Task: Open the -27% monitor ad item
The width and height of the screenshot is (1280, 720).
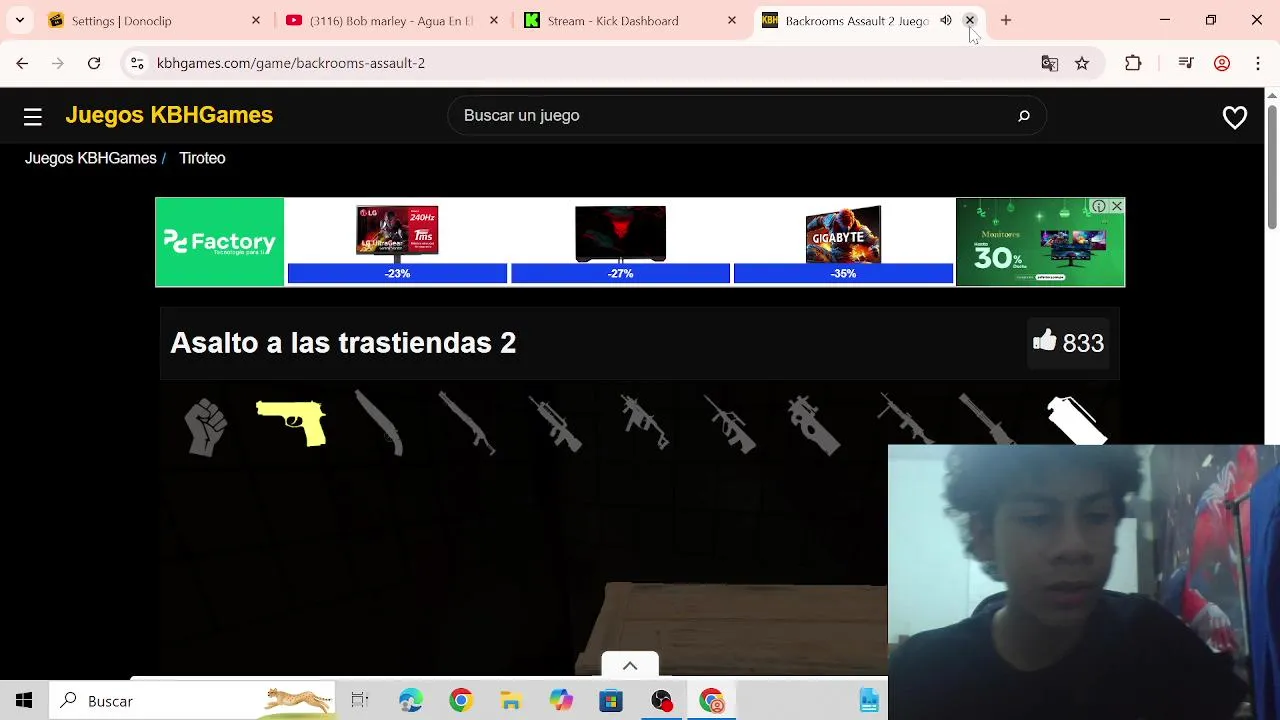Action: tap(620, 244)
